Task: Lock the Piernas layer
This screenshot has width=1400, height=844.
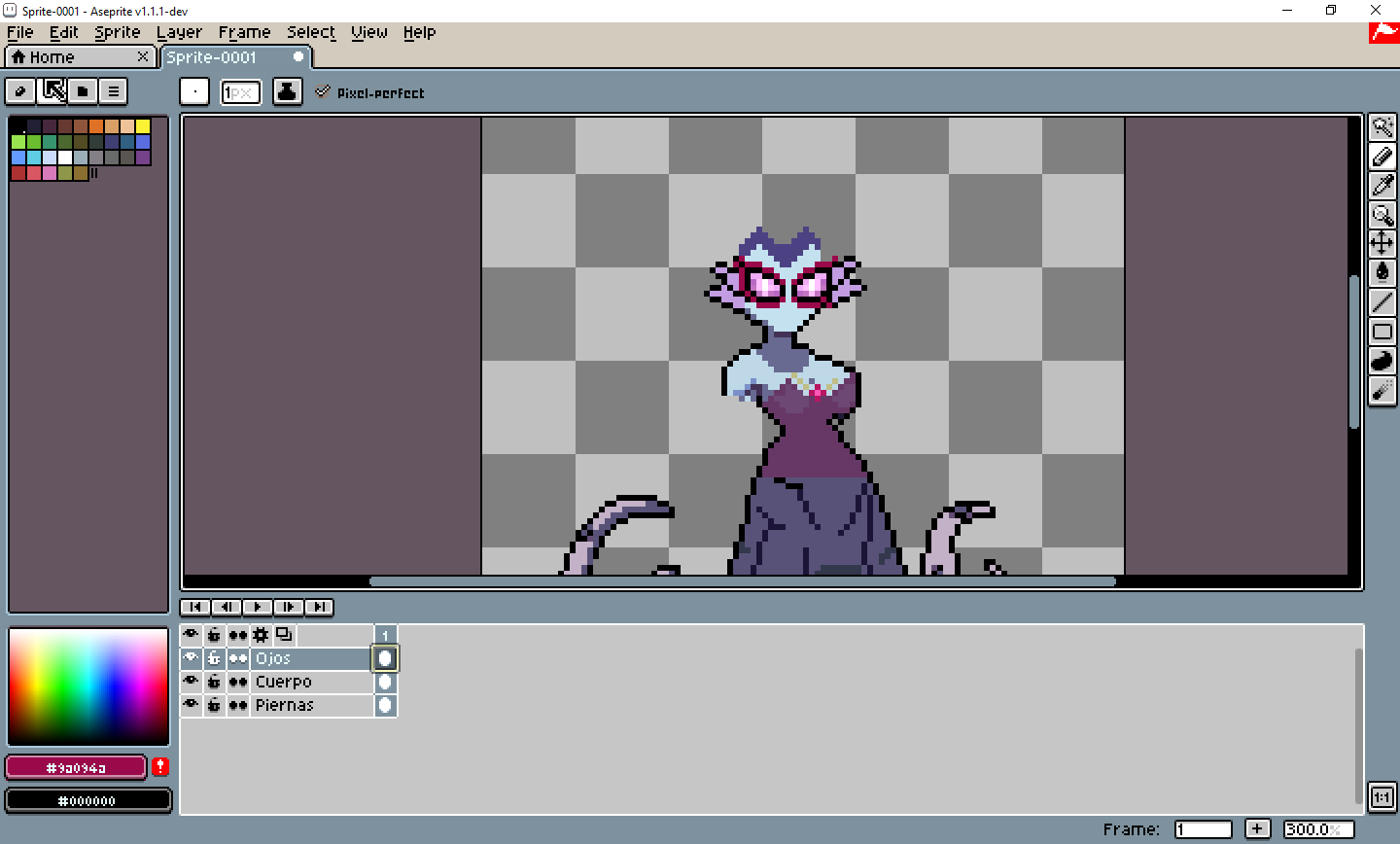Action: point(214,705)
